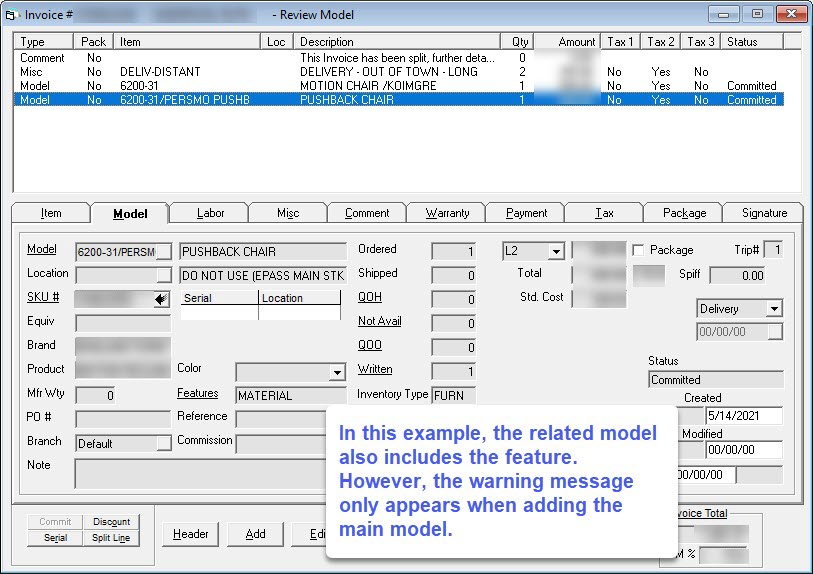This screenshot has width=813, height=574.
Task: Click the Branch field lookup button
Action: [164, 443]
